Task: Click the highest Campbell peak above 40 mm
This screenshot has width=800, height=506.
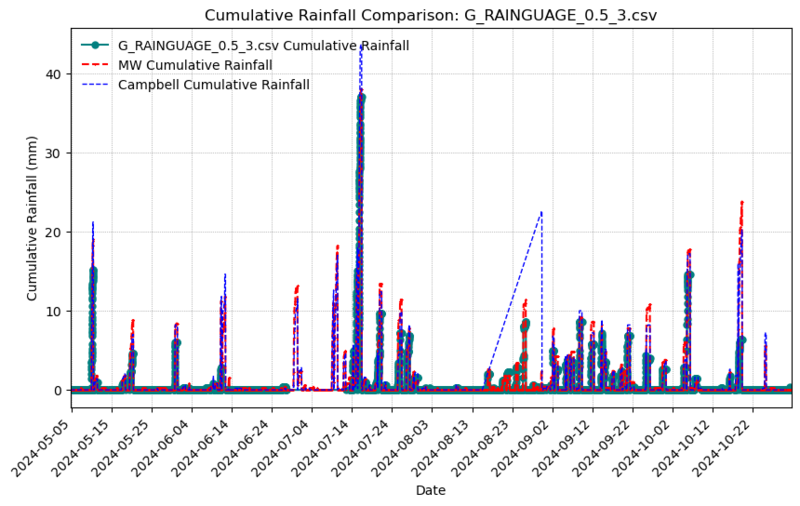Action: [x=361, y=47]
